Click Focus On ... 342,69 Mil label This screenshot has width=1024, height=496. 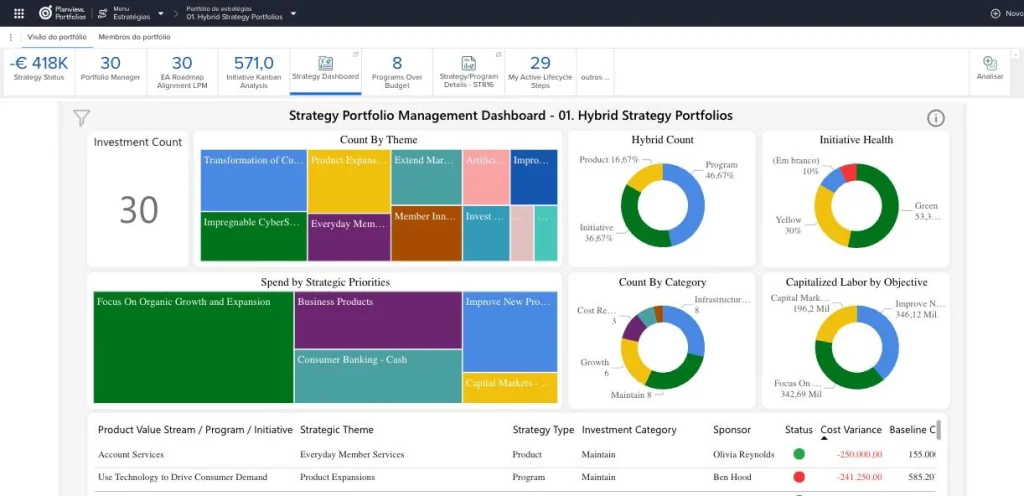(x=797, y=388)
